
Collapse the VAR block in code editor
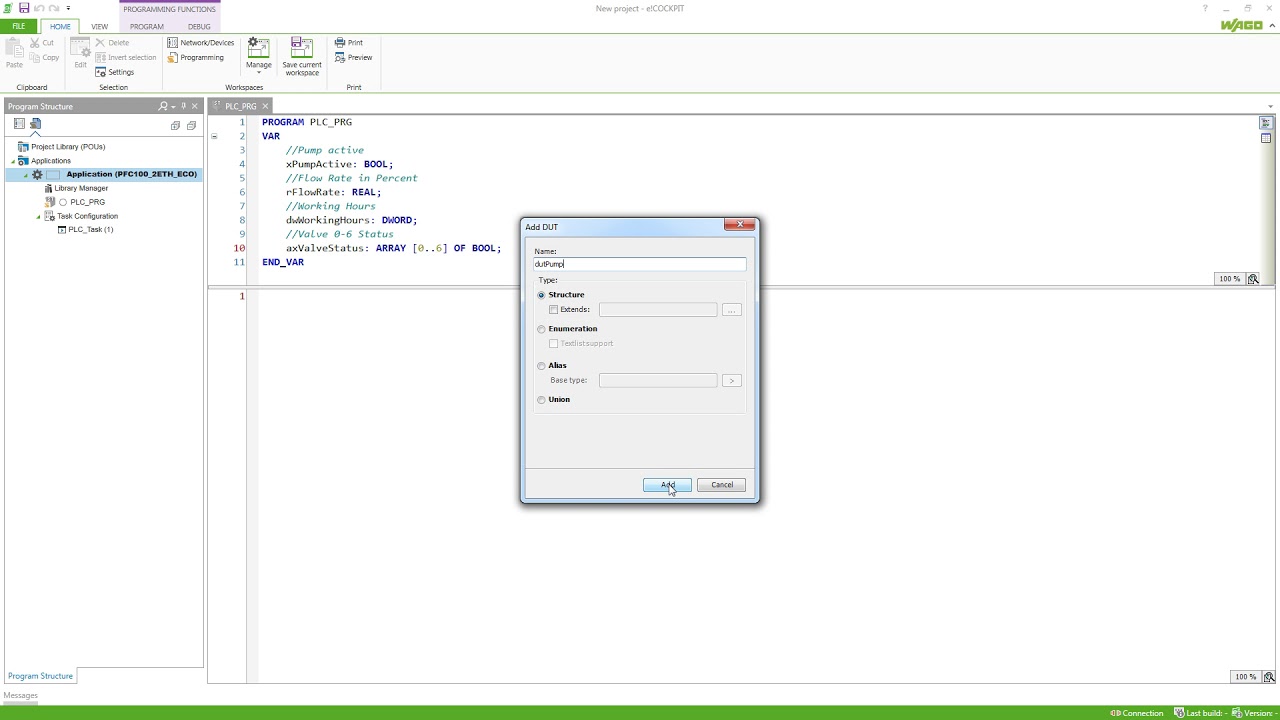214,136
